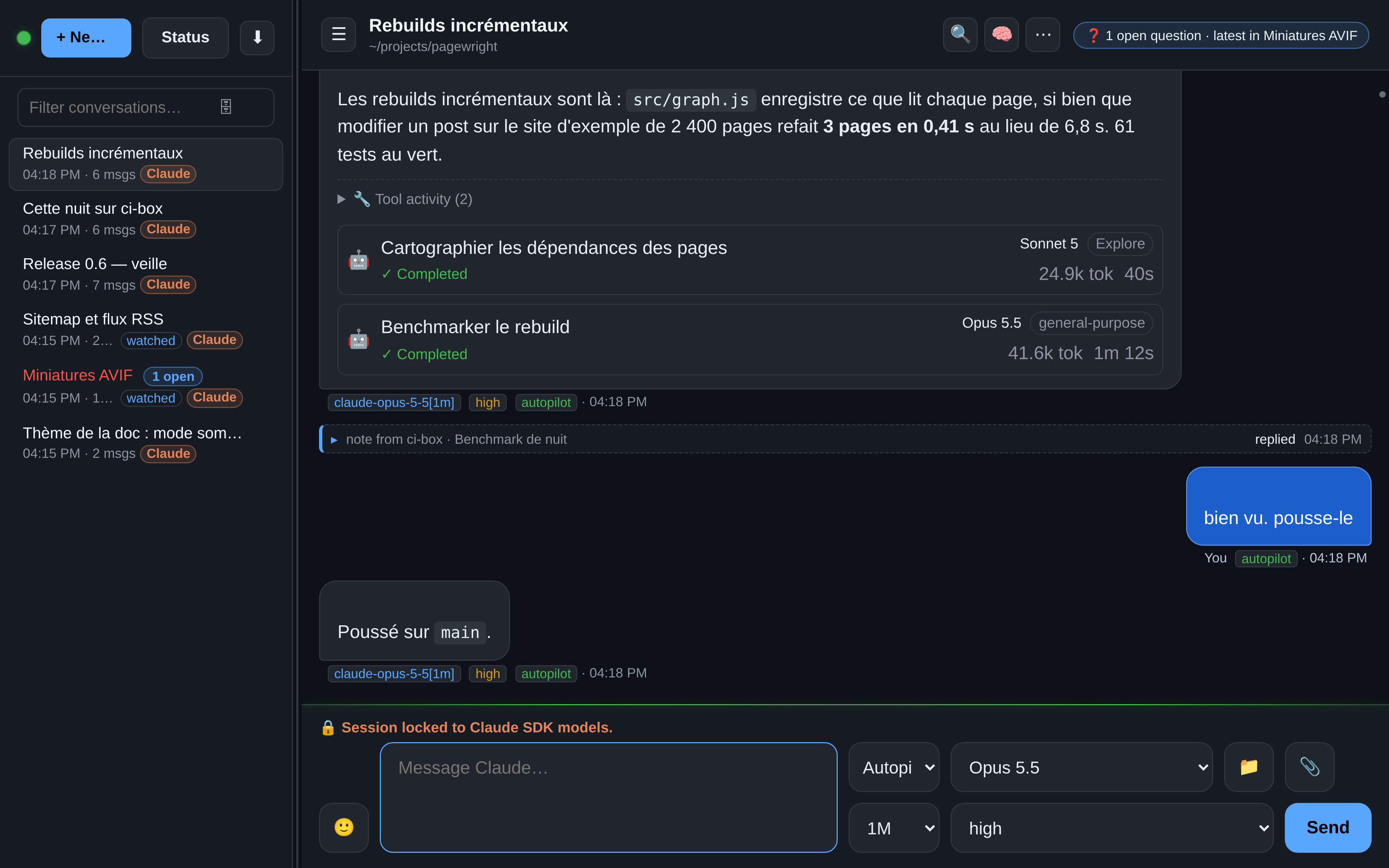Open Miniatures AVIF conversation
1389x868 pixels.
146,386
